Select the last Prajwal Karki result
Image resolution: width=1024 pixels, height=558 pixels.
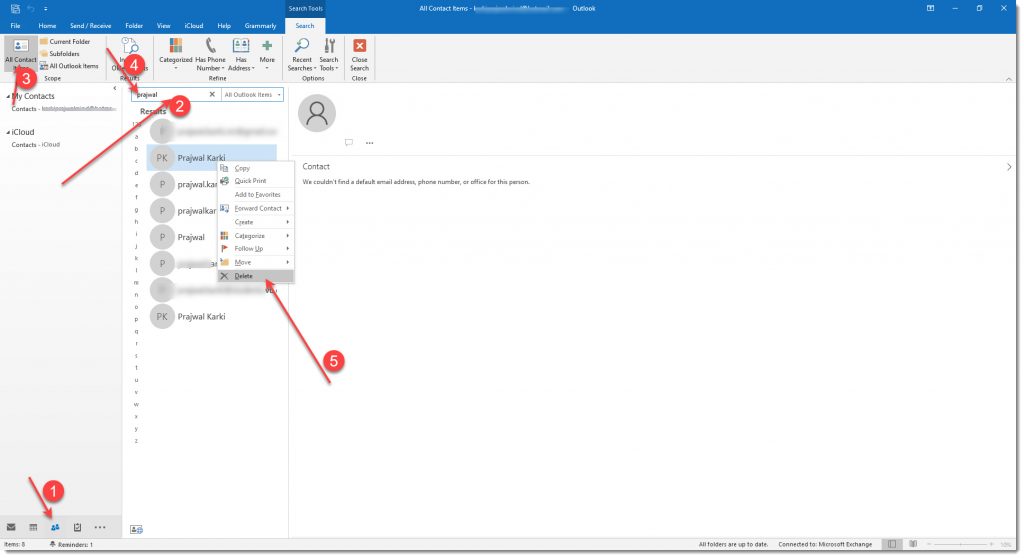pos(212,317)
